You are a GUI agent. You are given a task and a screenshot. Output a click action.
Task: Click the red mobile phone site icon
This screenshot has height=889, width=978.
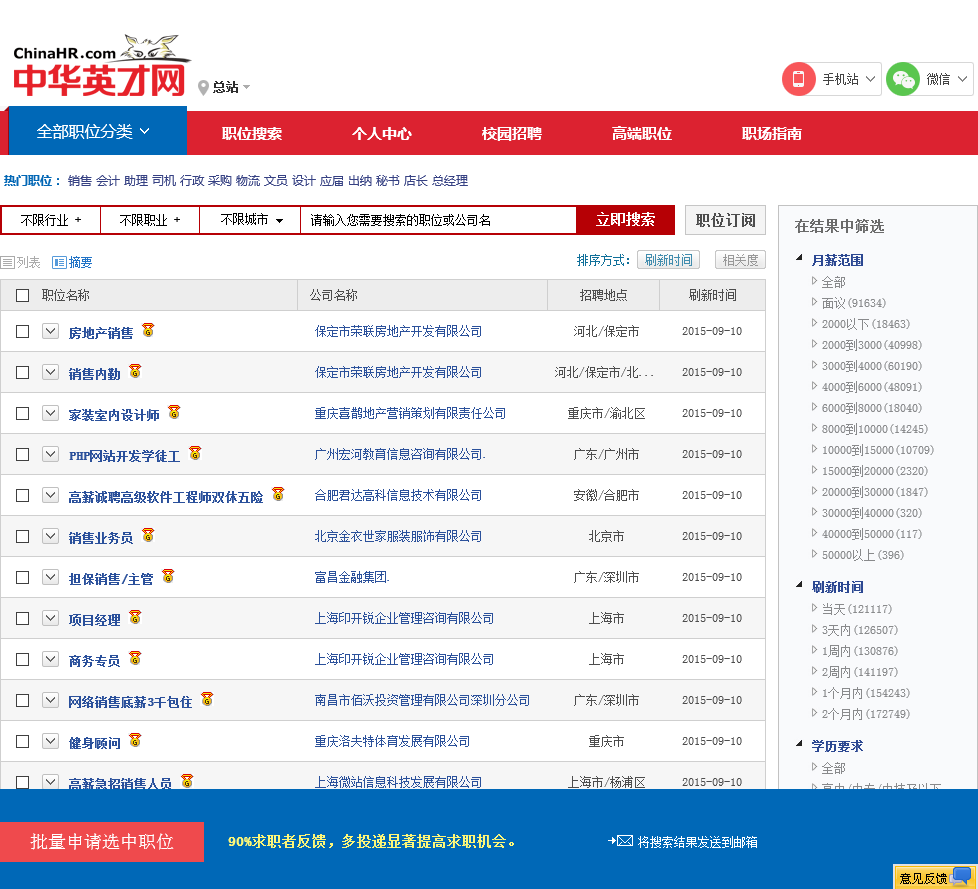(798, 79)
